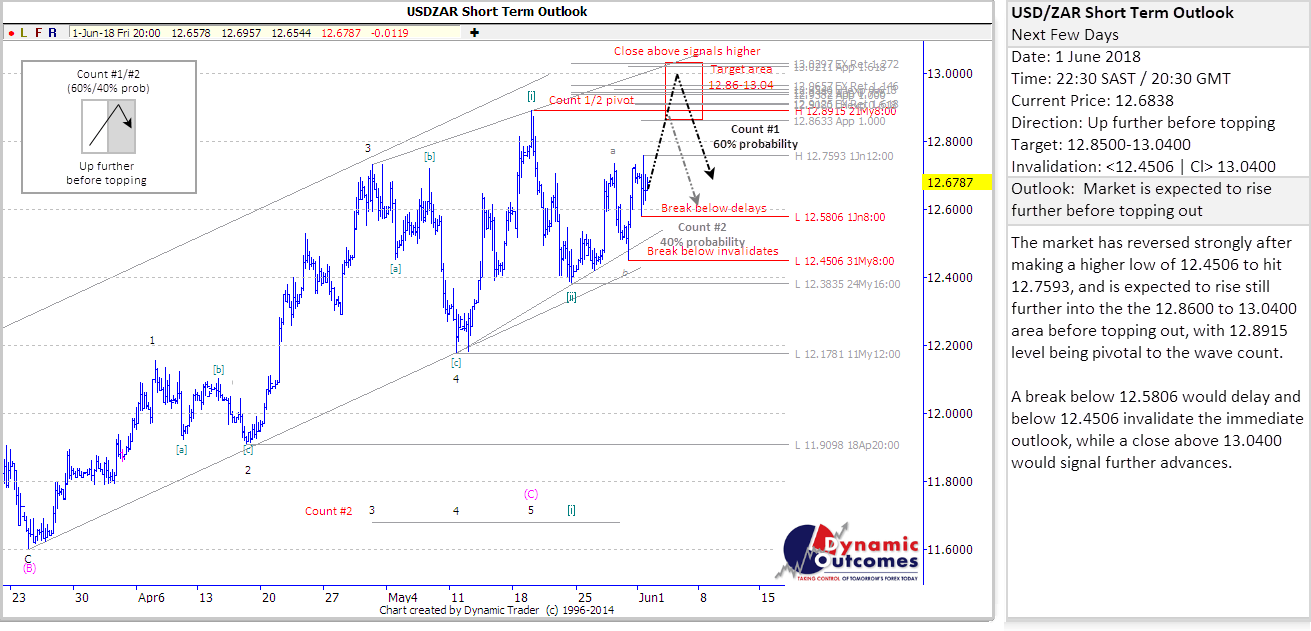Screen dimensions: 1311x631
Task: Click the 13.0000 price axis label
Action: tap(949, 74)
